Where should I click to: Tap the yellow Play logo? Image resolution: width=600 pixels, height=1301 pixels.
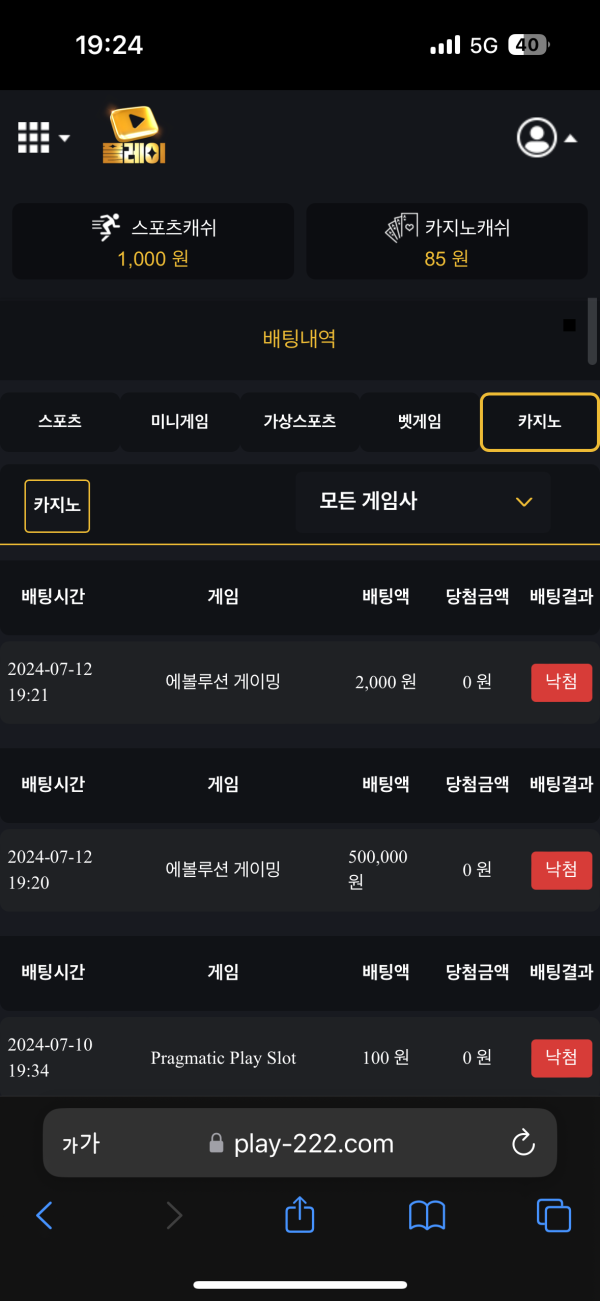(x=134, y=136)
